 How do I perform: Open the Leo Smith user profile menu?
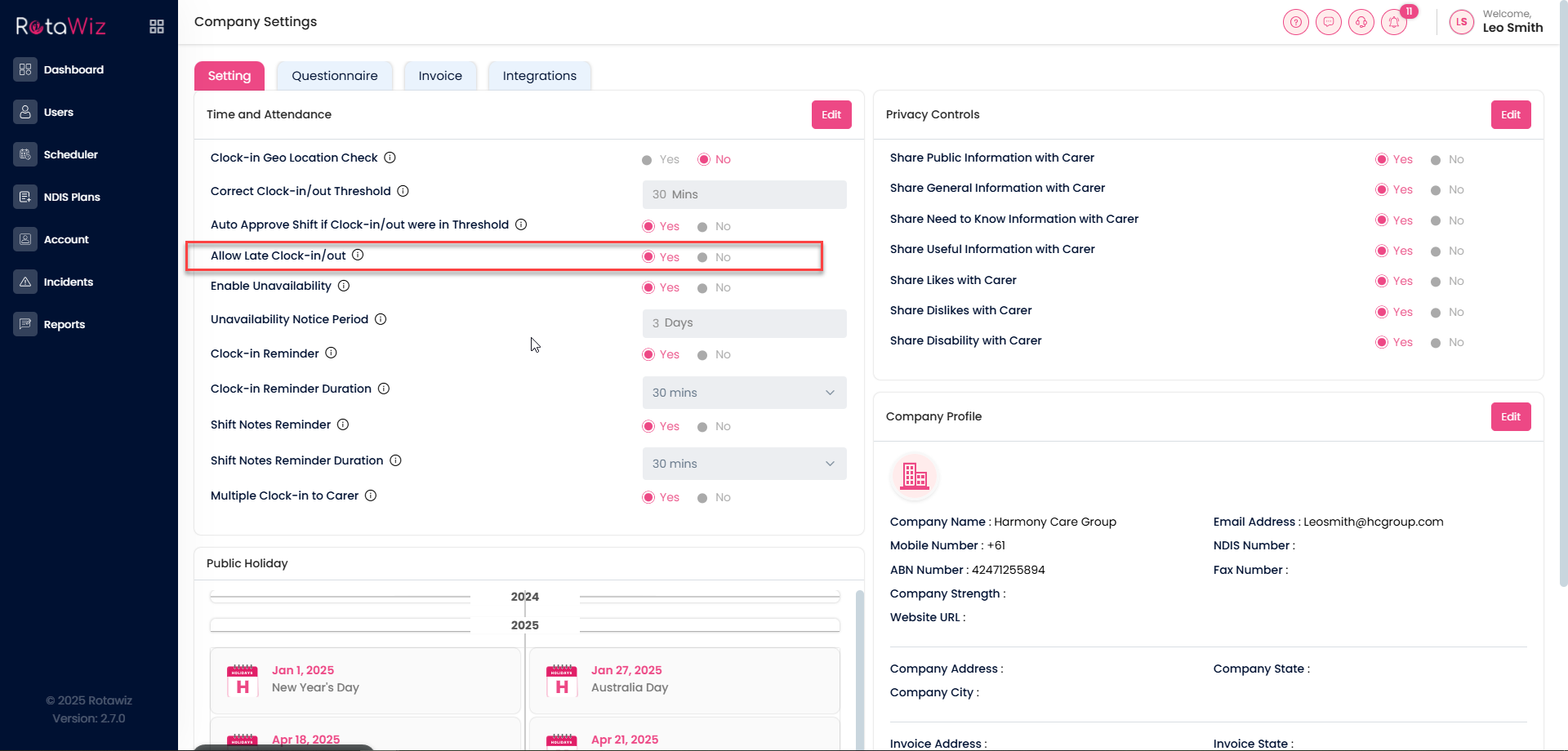[1496, 22]
